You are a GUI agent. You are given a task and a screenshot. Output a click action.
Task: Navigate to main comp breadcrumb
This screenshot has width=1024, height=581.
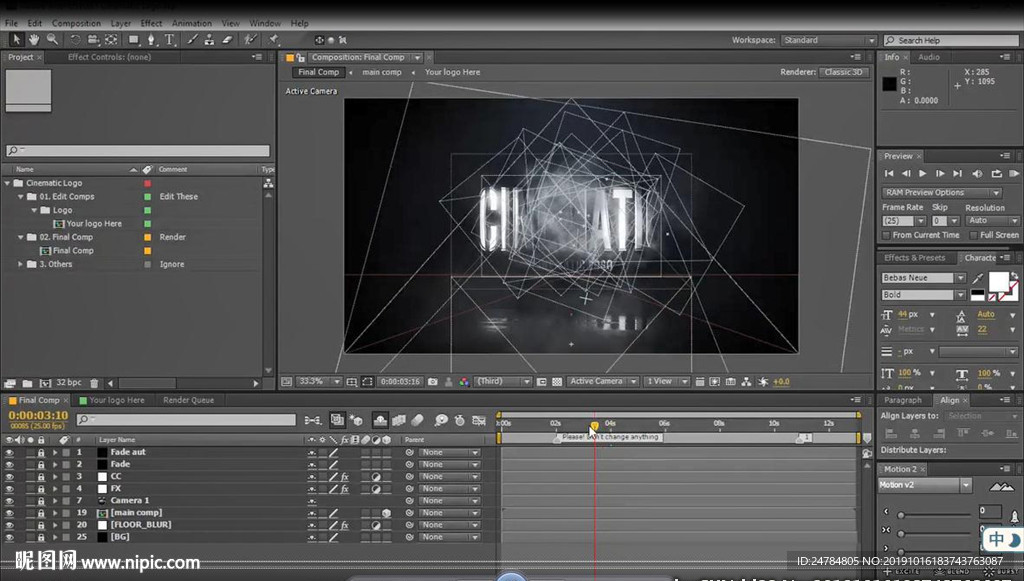click(x=382, y=72)
